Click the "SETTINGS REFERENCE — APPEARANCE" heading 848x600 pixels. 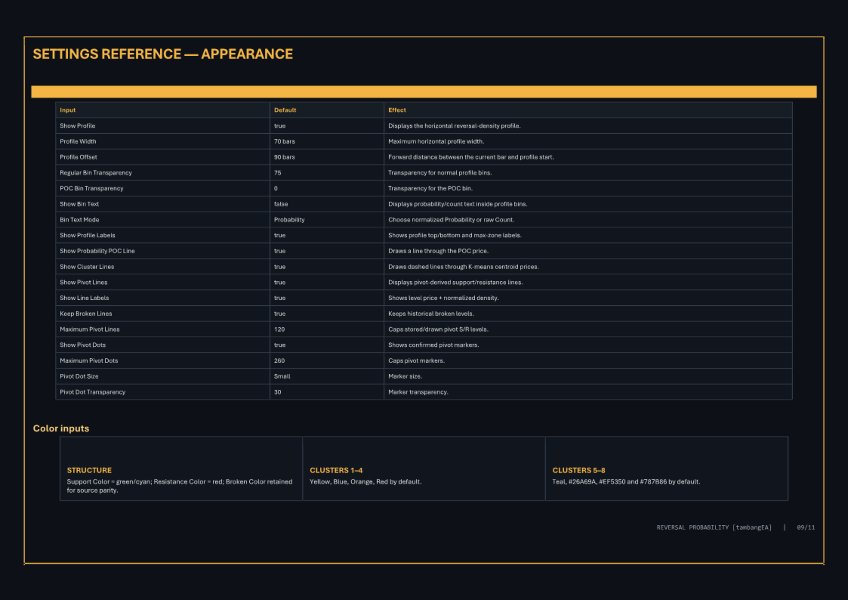(163, 54)
